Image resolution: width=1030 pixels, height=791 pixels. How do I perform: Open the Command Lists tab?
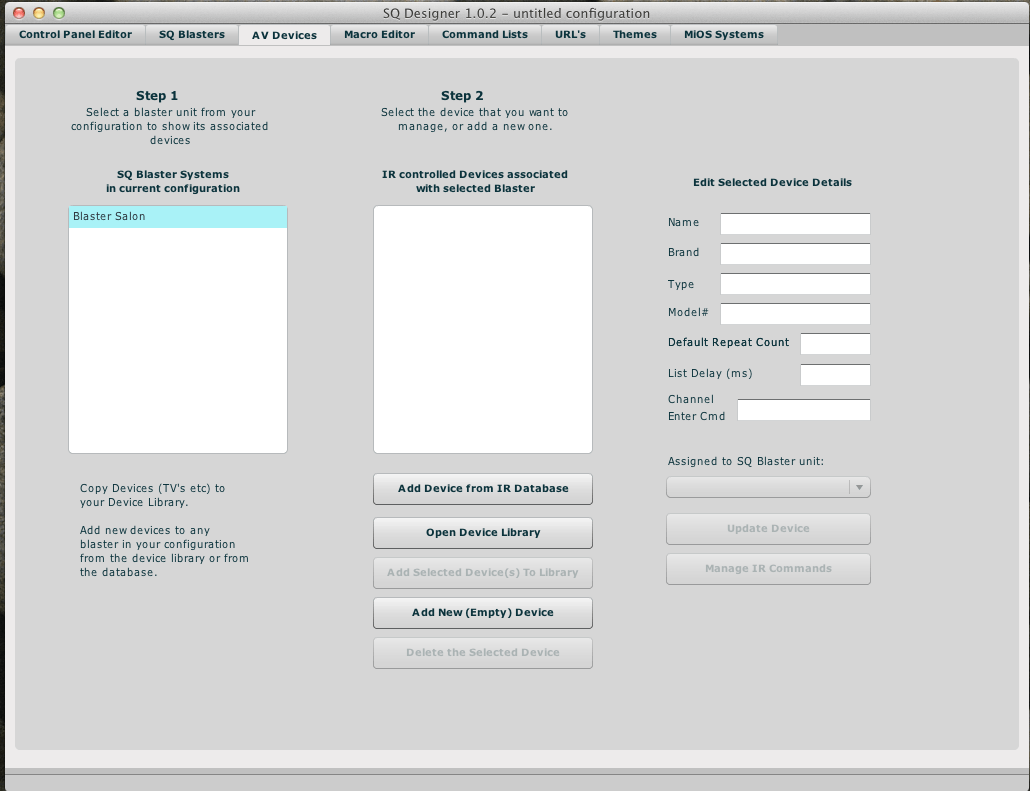[x=485, y=35]
